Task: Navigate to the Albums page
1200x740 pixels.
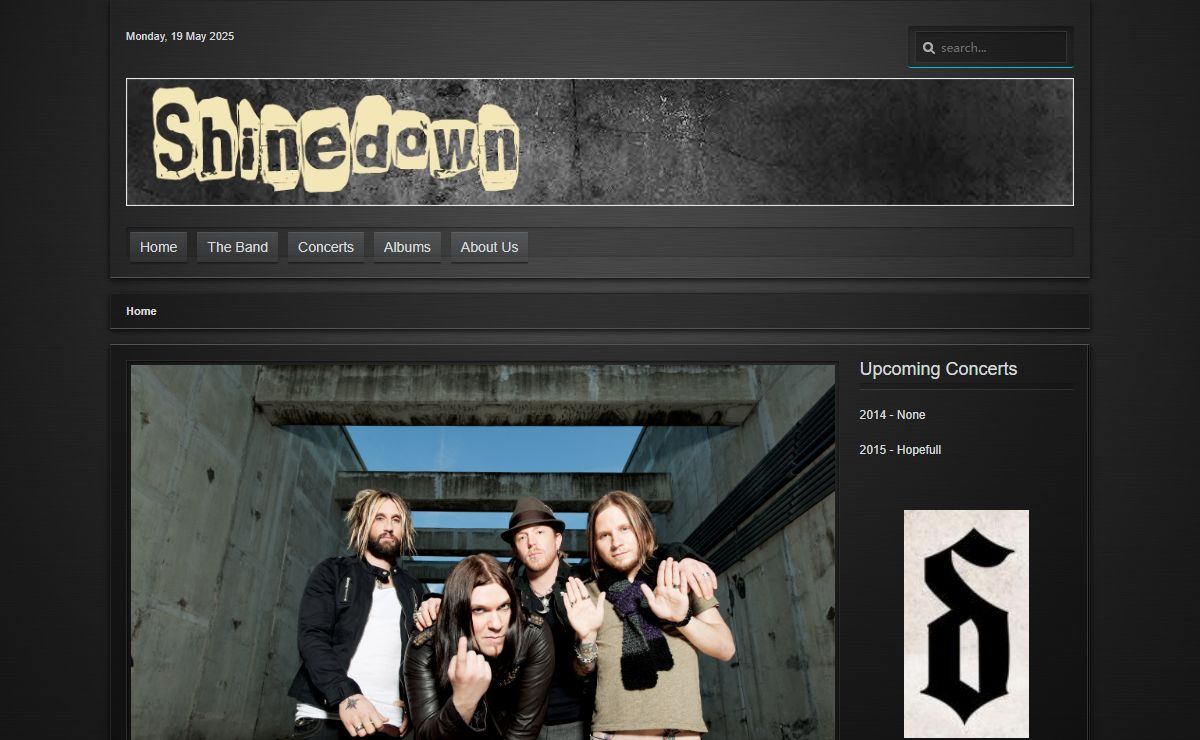Action: (x=407, y=247)
